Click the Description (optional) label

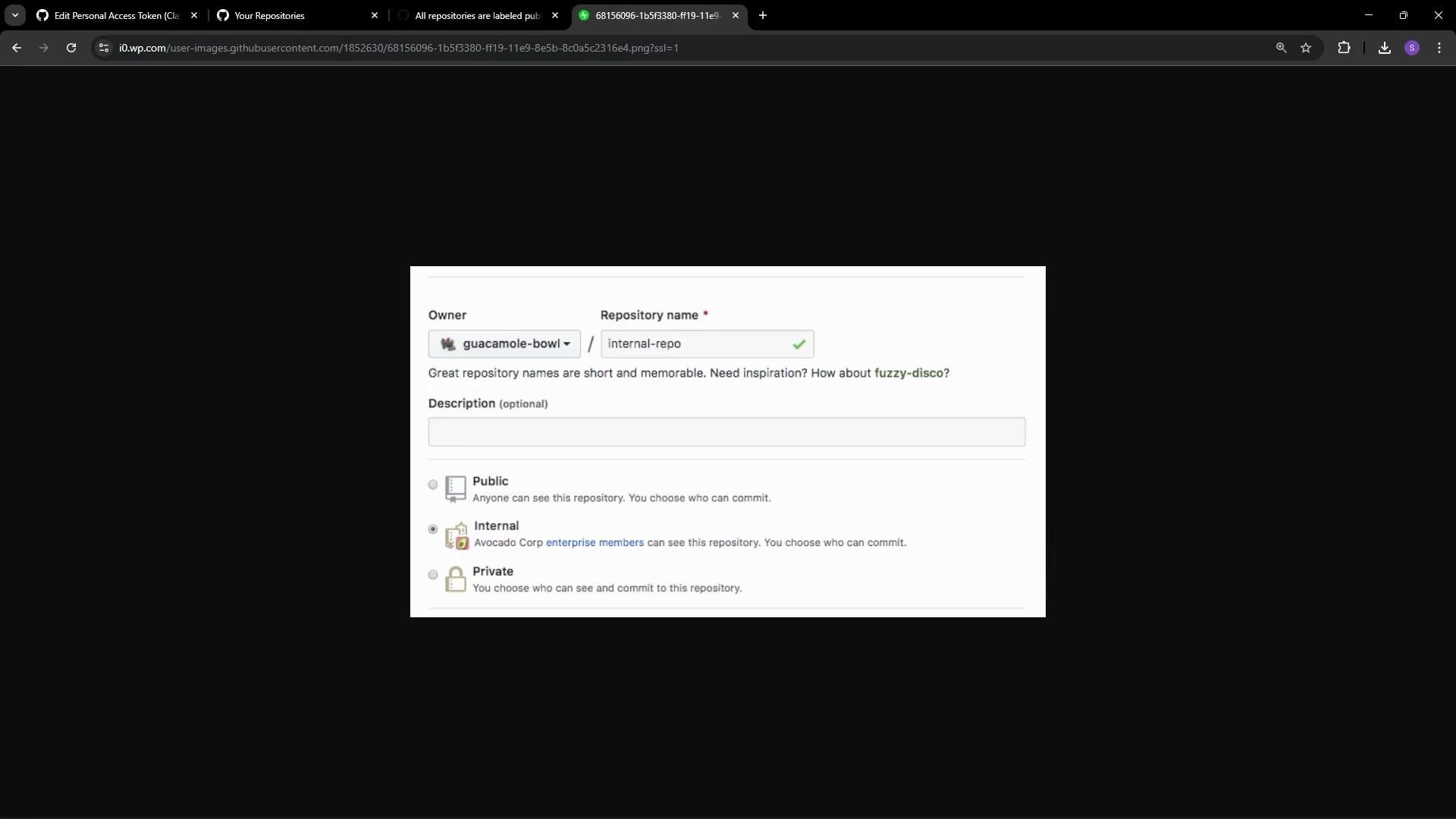(488, 403)
